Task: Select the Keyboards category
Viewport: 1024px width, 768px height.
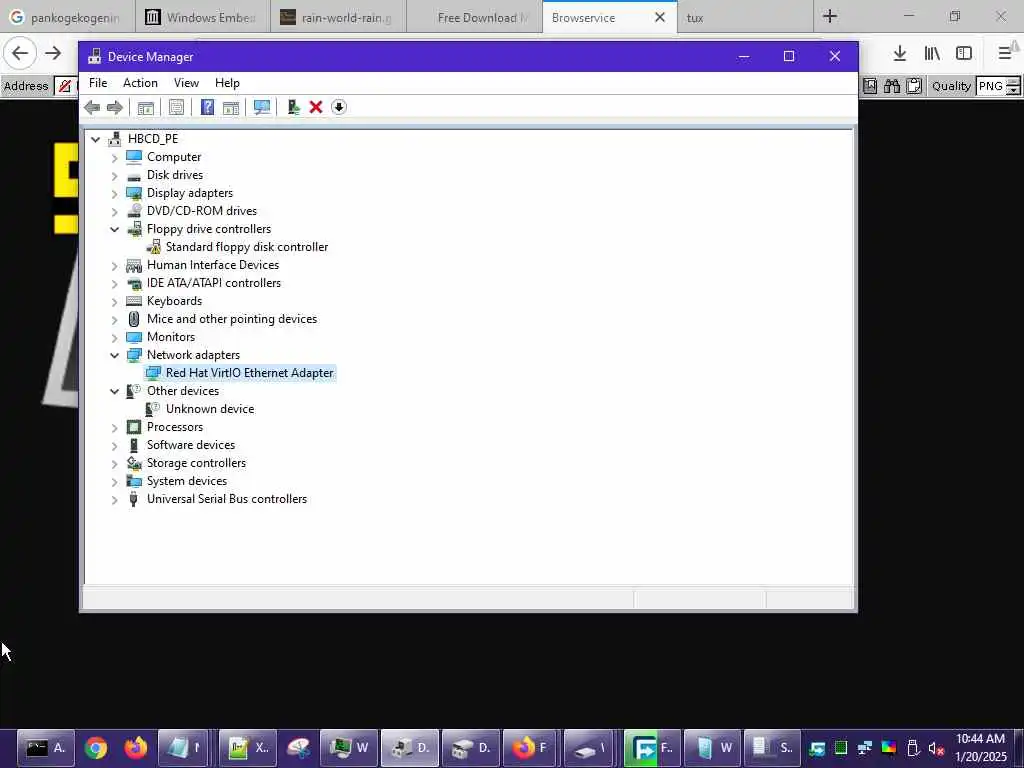Action: [x=174, y=301]
